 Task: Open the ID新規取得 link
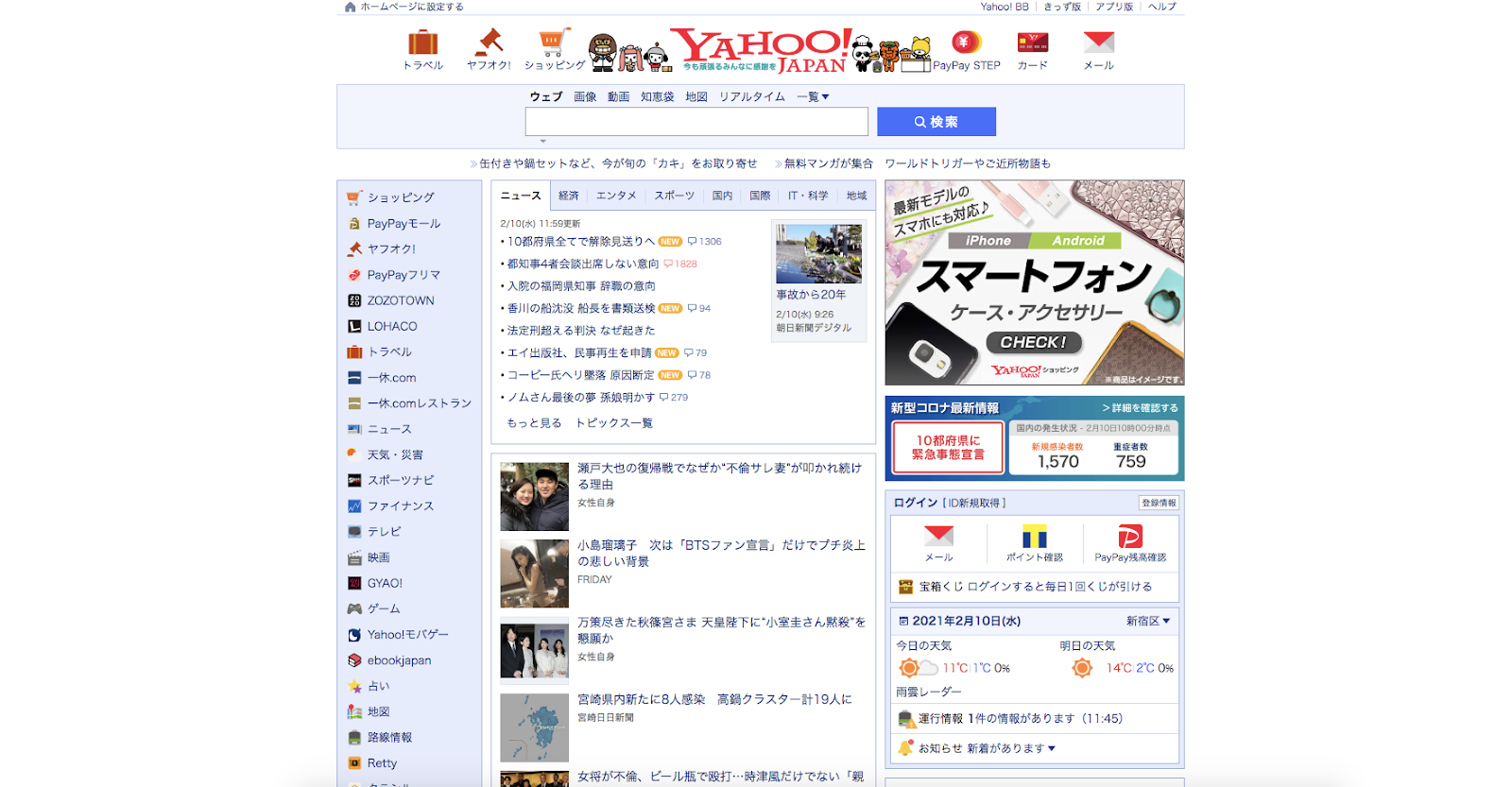coord(974,503)
